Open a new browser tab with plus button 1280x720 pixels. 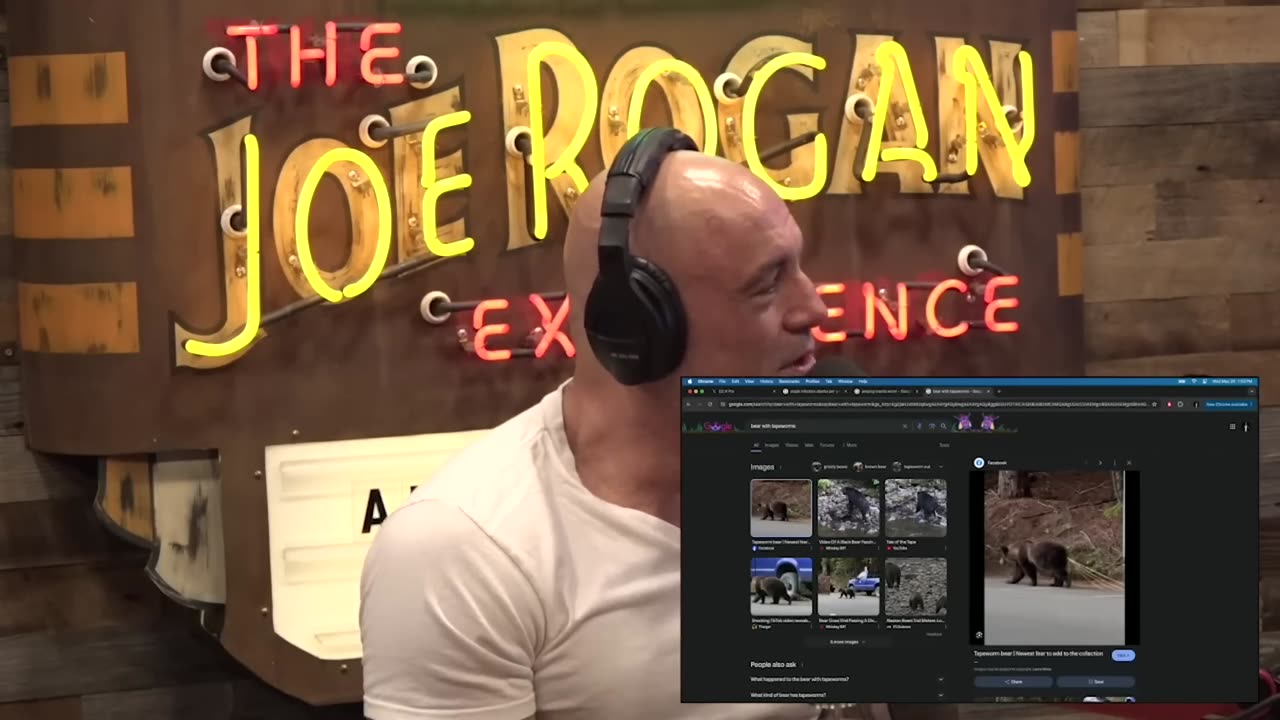click(999, 391)
